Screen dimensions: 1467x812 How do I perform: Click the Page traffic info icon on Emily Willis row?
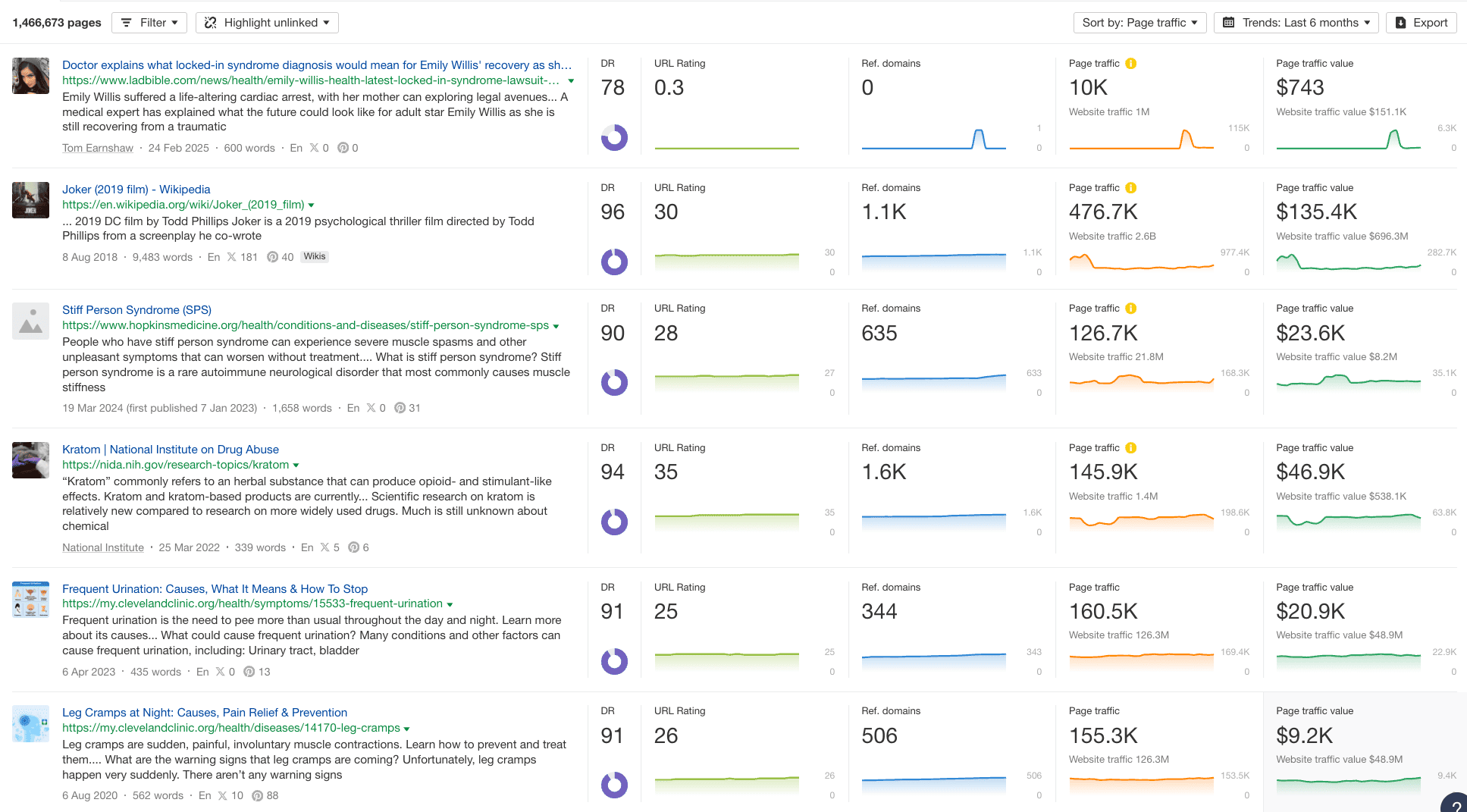click(1131, 64)
